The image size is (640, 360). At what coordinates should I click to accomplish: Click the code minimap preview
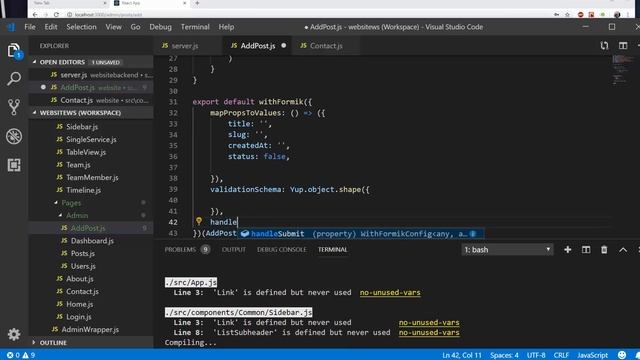pos(622,70)
